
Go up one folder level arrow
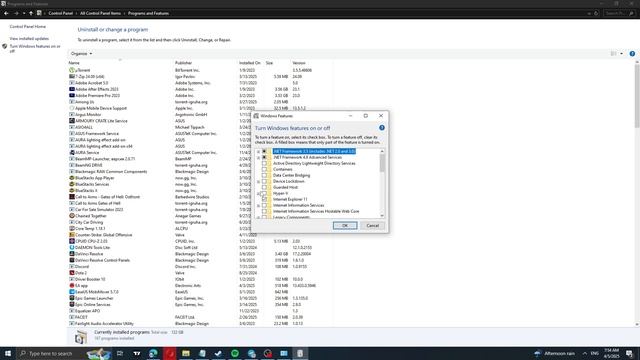click(x=31, y=13)
